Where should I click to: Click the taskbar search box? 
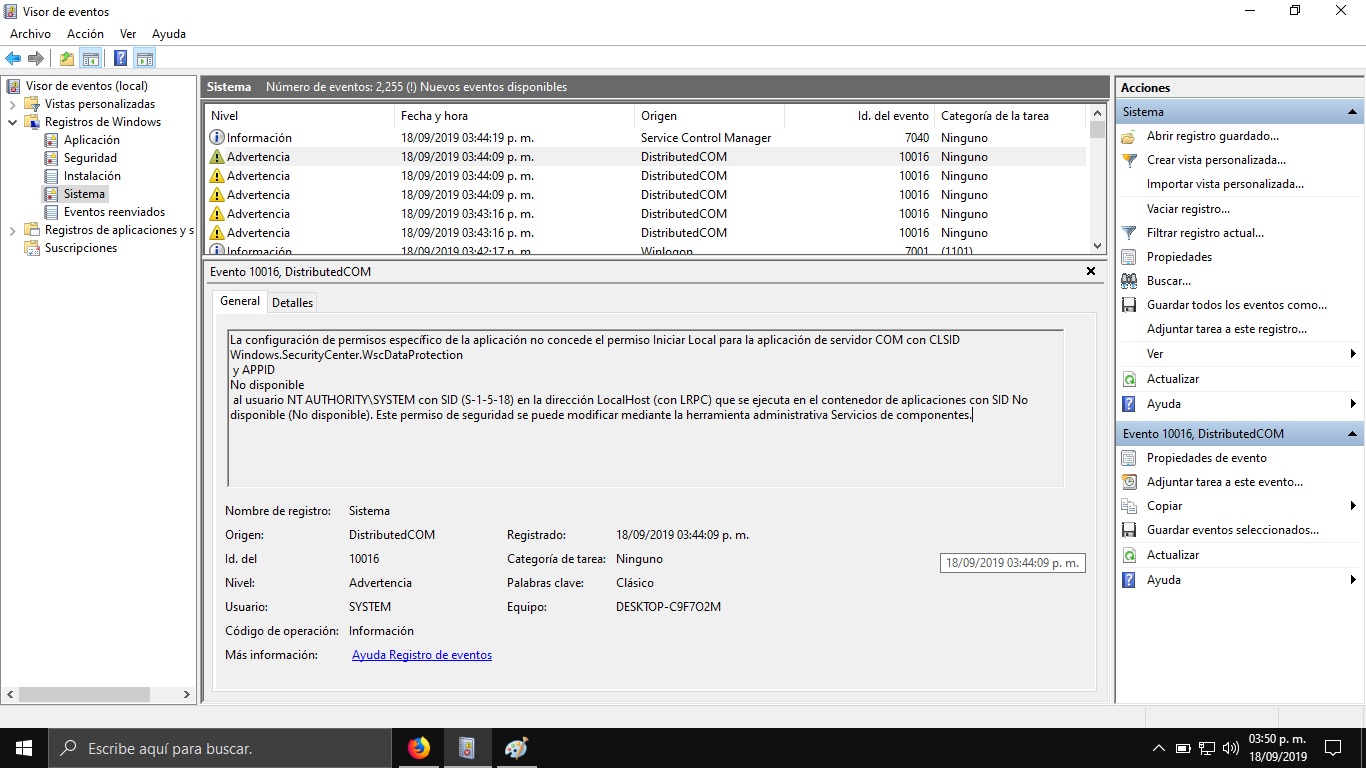[x=219, y=748]
